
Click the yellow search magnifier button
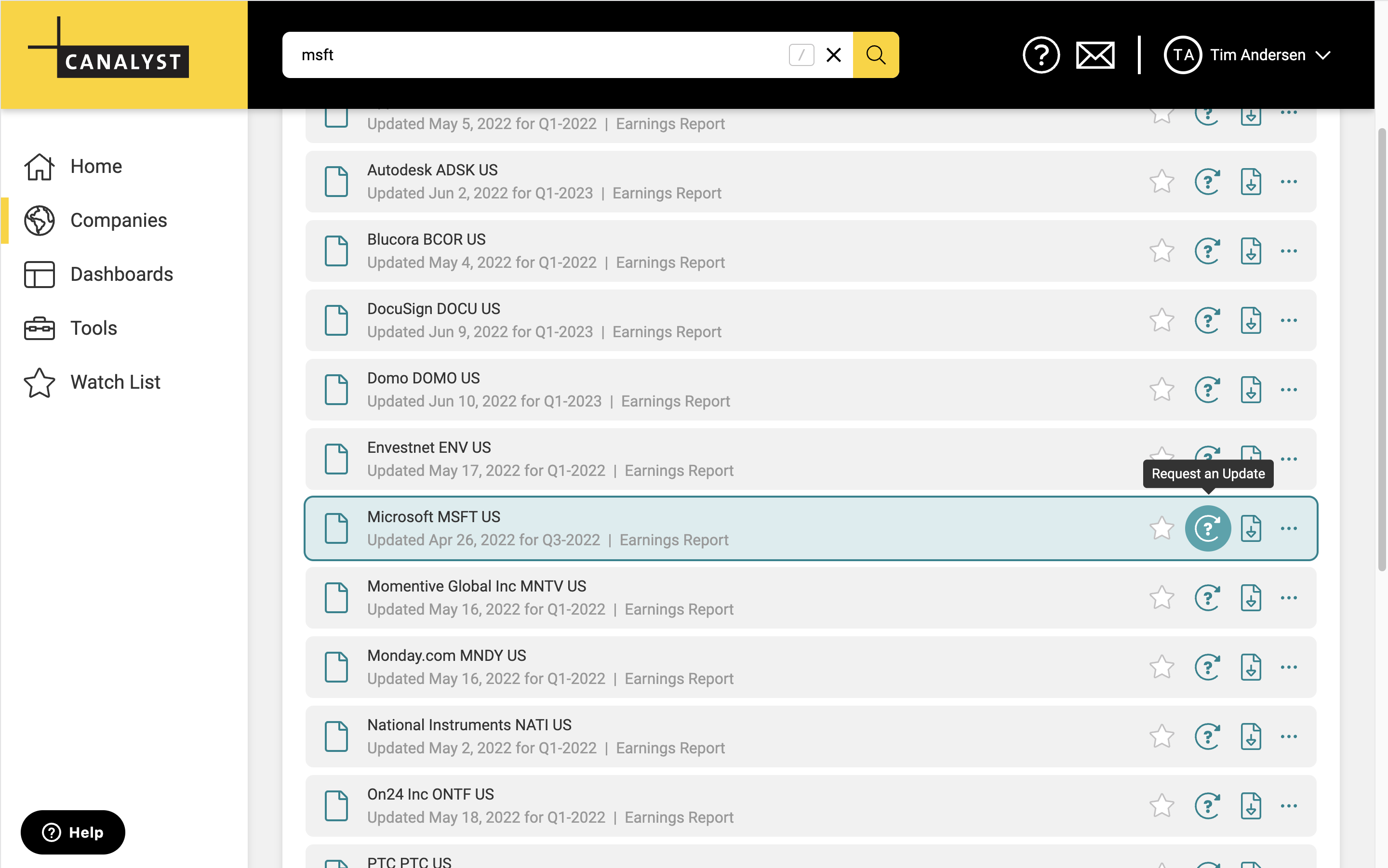[875, 55]
